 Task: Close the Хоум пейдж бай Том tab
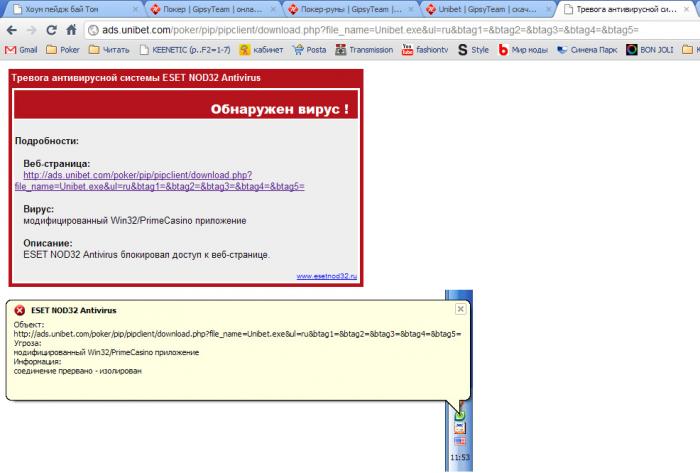point(136,9)
